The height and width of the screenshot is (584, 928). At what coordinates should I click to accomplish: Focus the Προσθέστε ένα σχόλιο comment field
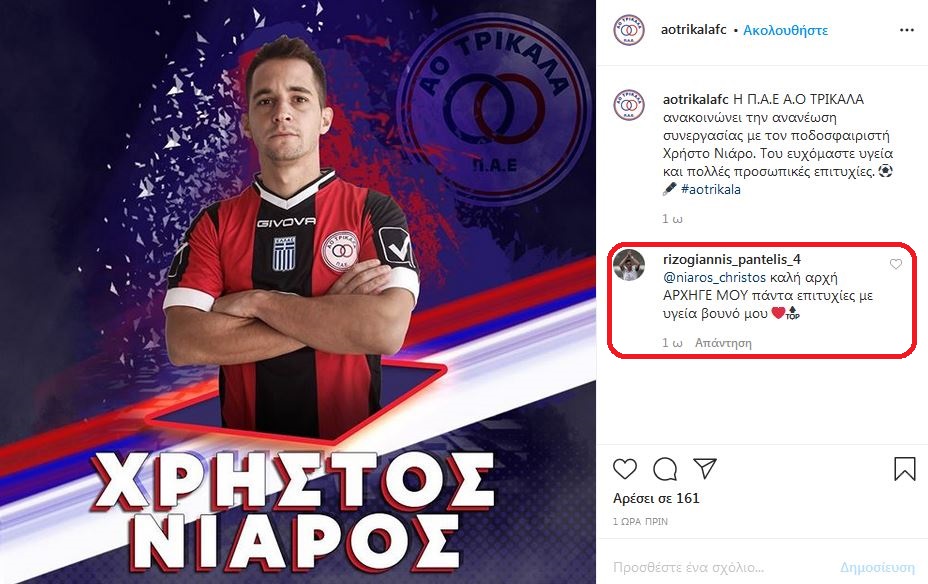pyautogui.click(x=722, y=567)
